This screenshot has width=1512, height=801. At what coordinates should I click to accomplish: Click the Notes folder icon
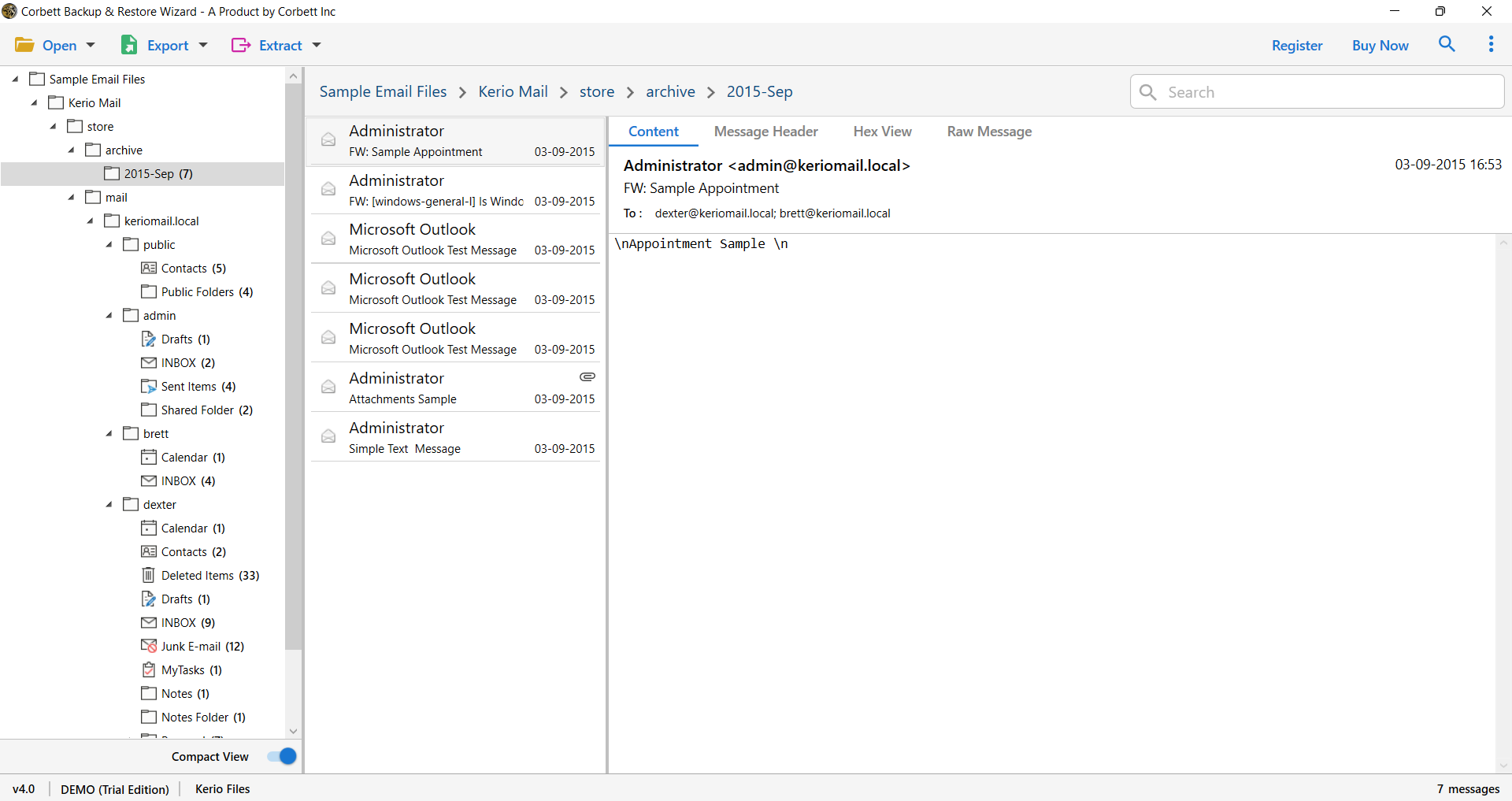(149, 693)
